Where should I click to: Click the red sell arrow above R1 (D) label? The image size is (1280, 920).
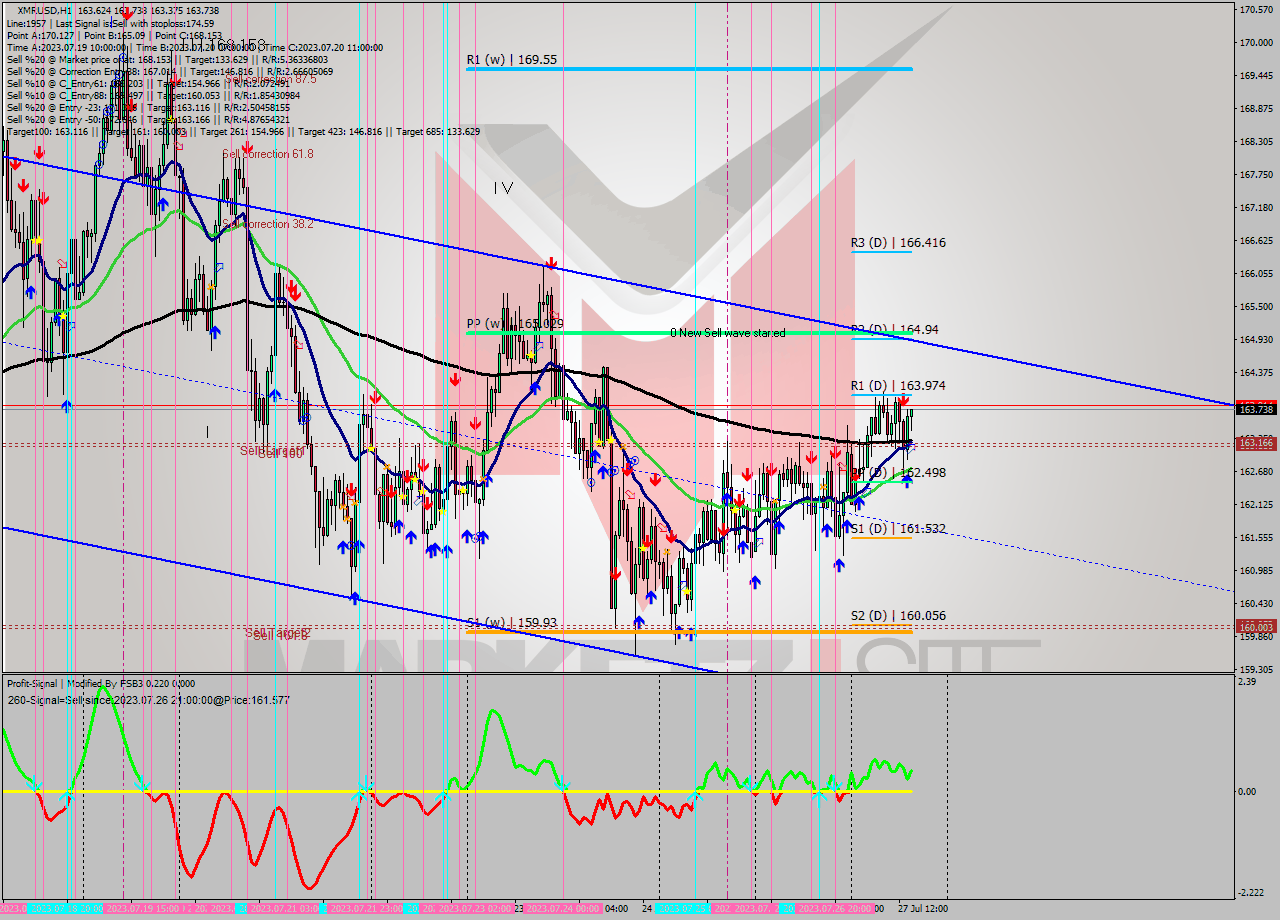903,401
